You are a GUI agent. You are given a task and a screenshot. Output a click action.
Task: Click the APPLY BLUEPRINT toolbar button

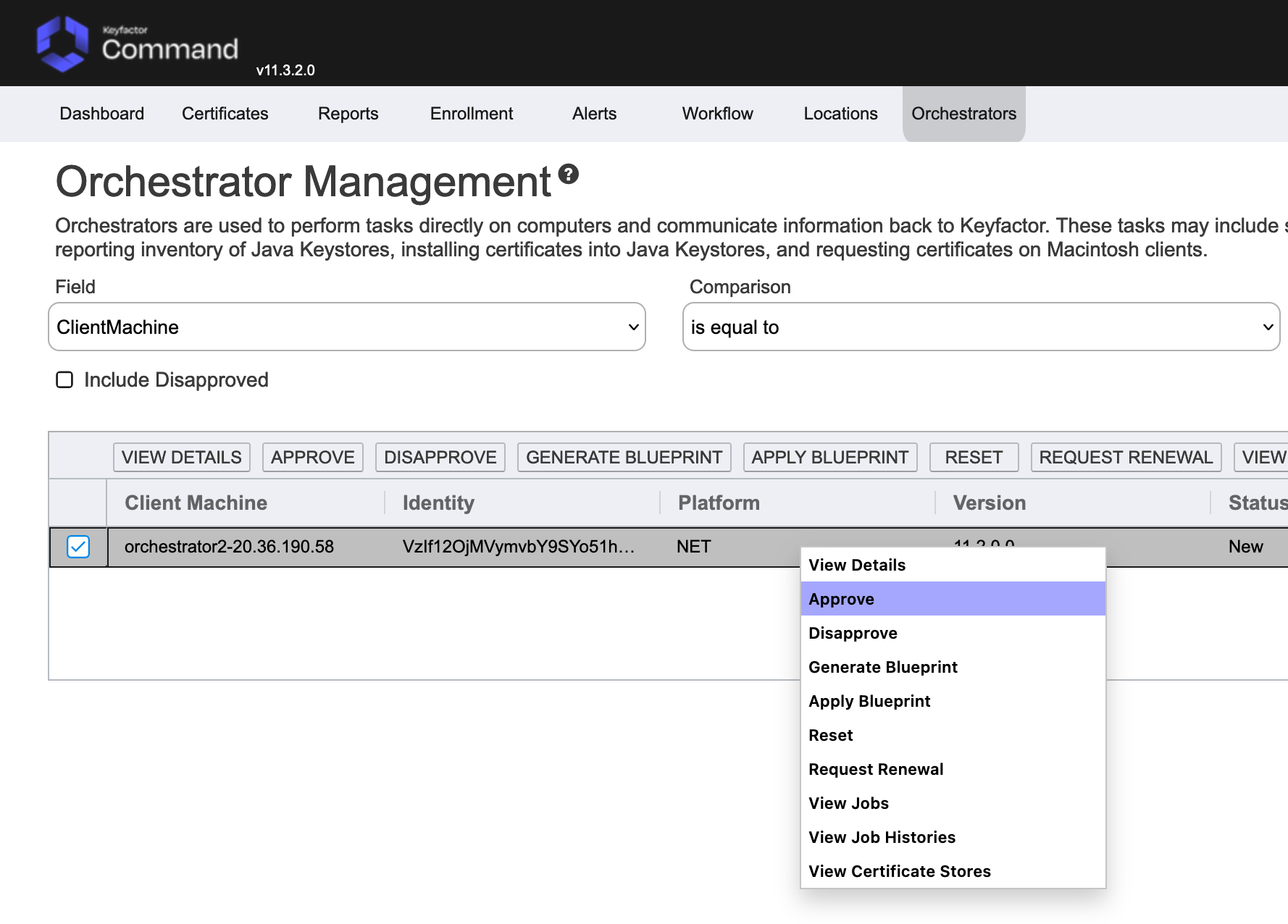[x=829, y=458]
